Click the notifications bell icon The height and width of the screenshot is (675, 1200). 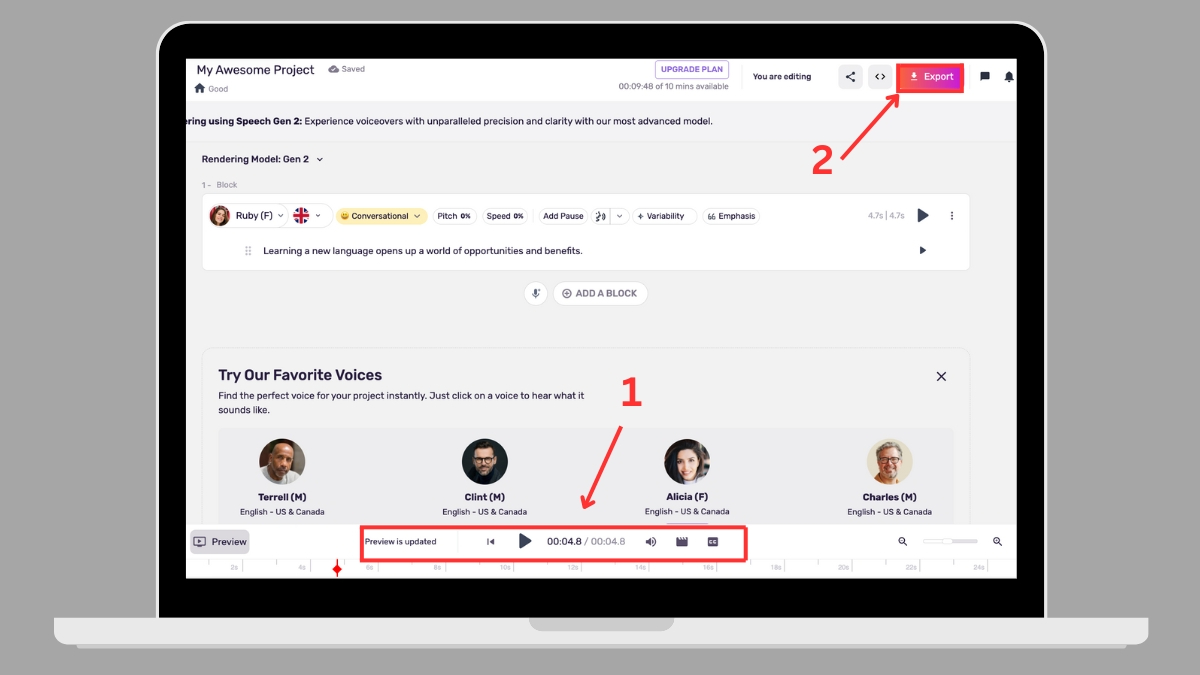coord(1009,77)
